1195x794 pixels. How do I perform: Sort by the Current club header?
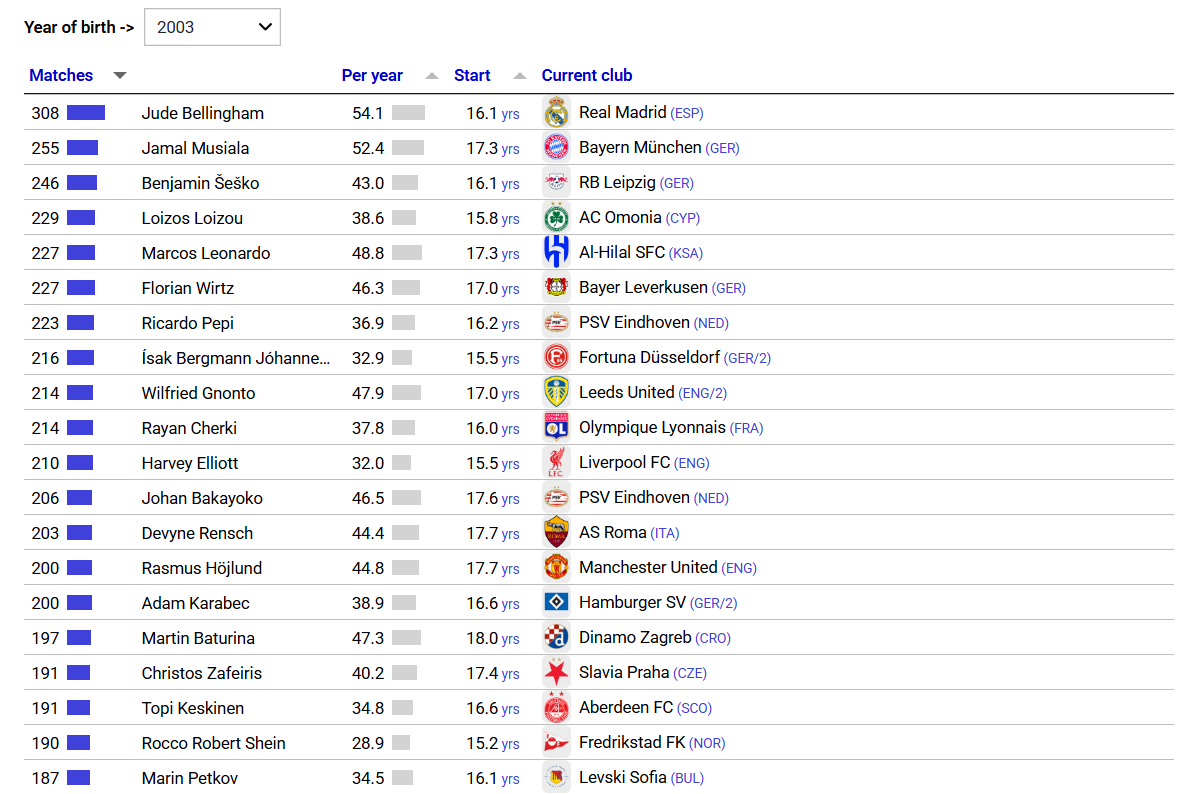[x=587, y=75]
